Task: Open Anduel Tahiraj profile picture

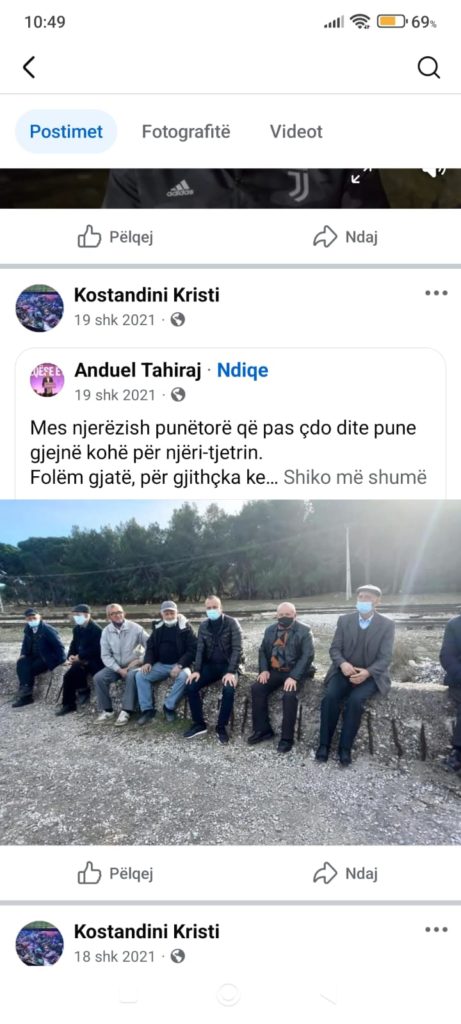Action: click(x=47, y=380)
